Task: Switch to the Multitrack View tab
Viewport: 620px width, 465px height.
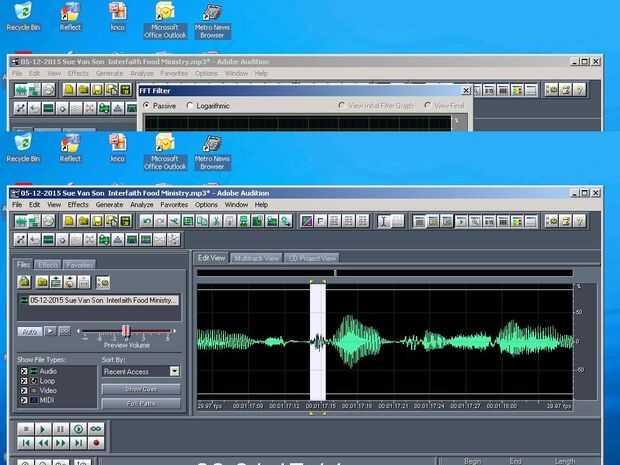Action: click(256, 258)
